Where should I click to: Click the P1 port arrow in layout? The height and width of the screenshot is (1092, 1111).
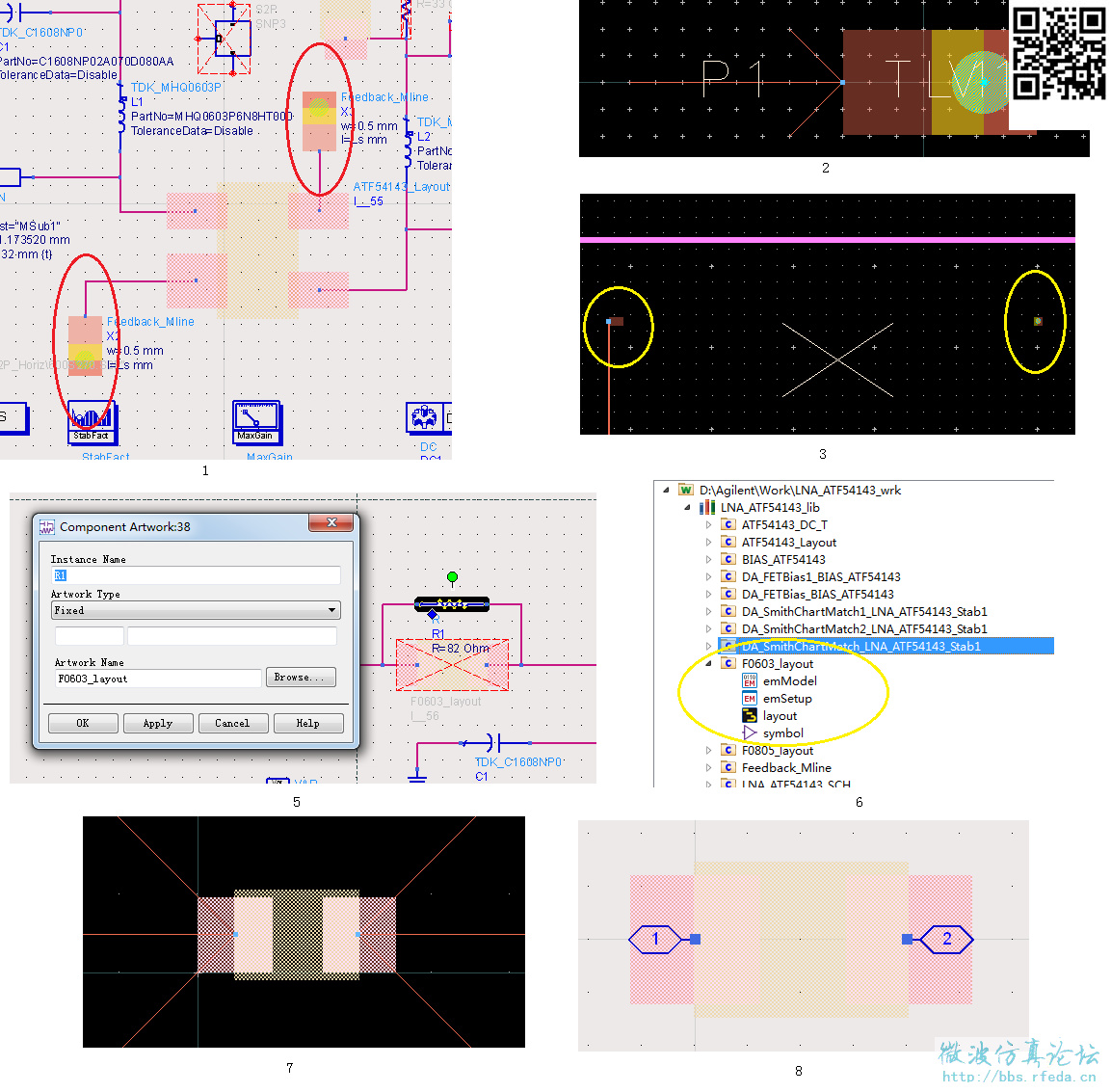pos(815,82)
